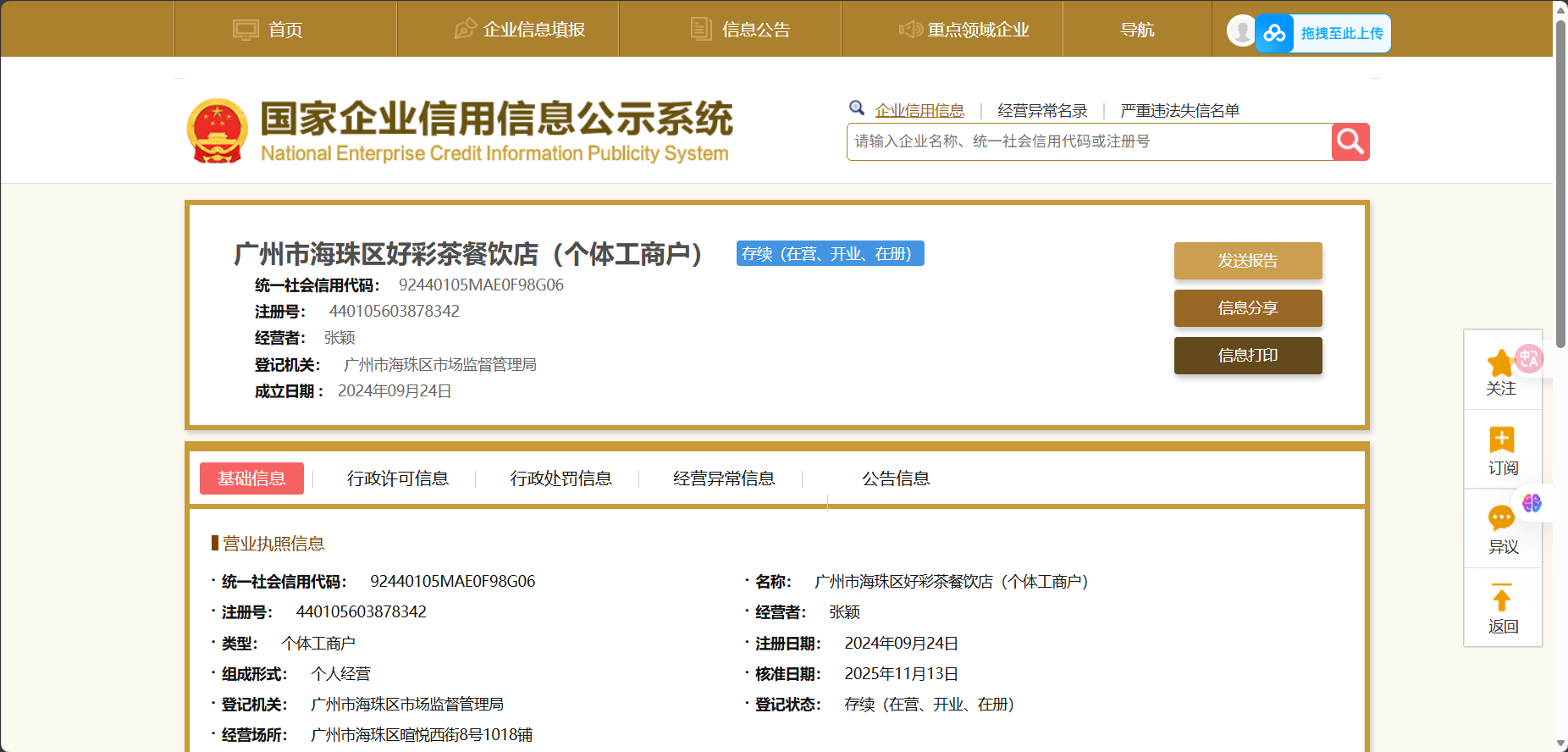Viewport: 1568px width, 752px height.
Task: Click the 存续(在营、开业、在册) status badge
Action: click(830, 253)
